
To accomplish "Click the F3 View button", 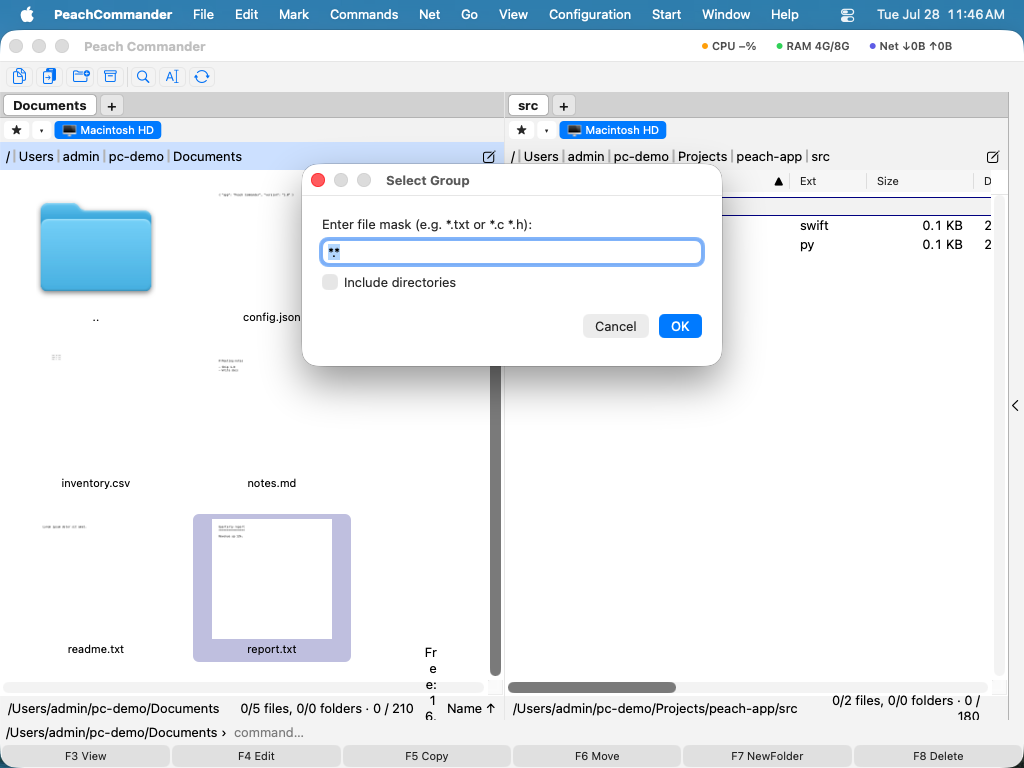I will [86, 756].
